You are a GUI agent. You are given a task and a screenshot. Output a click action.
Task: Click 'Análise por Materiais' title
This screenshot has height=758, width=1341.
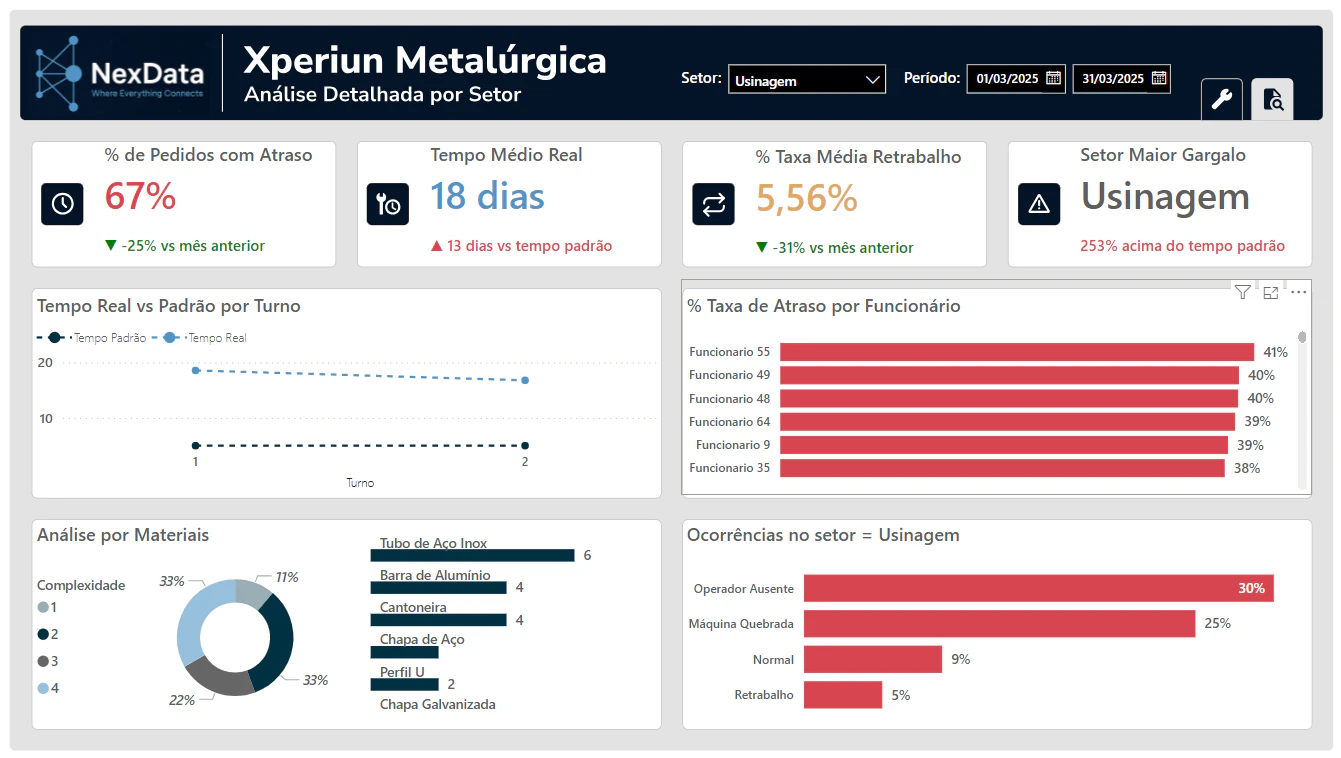[123, 535]
